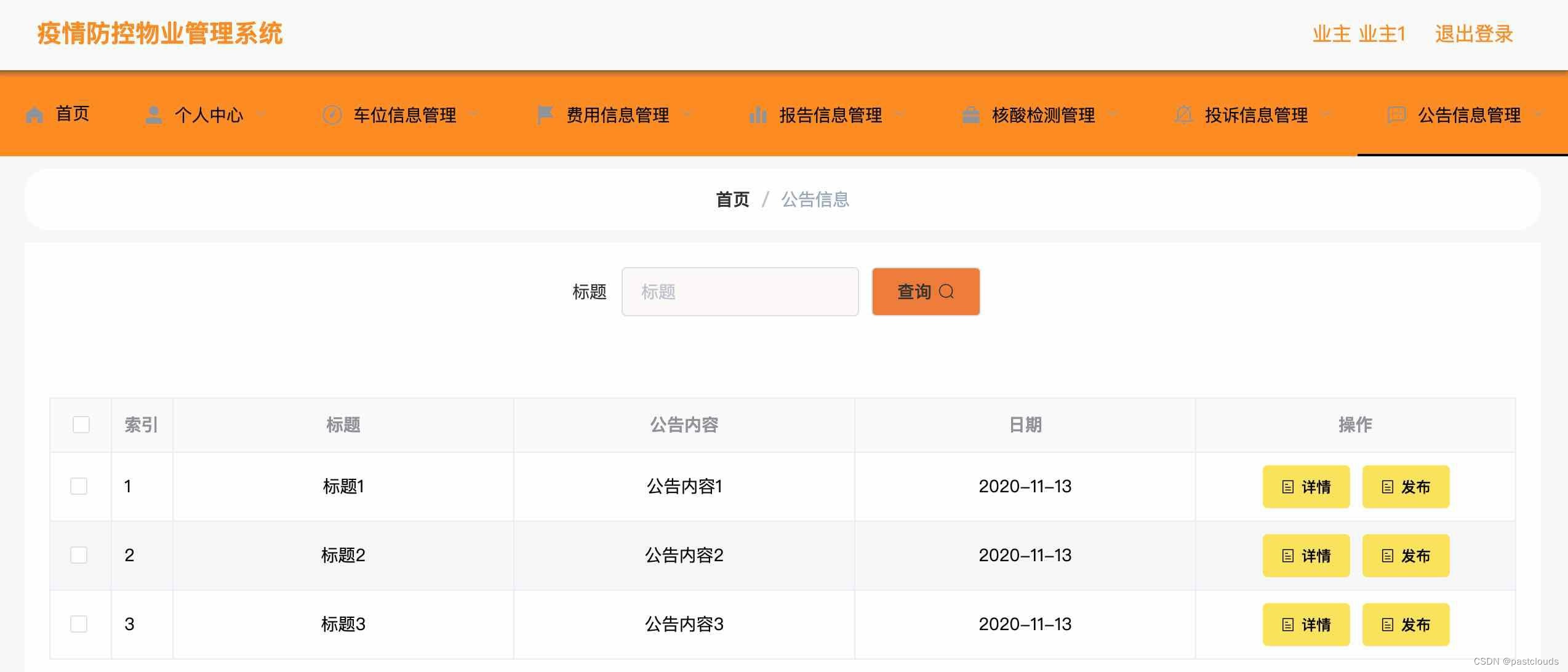Viewport: 1568px width, 672px height.
Task: Check the checkbox for row 标题2
Action: click(x=79, y=555)
